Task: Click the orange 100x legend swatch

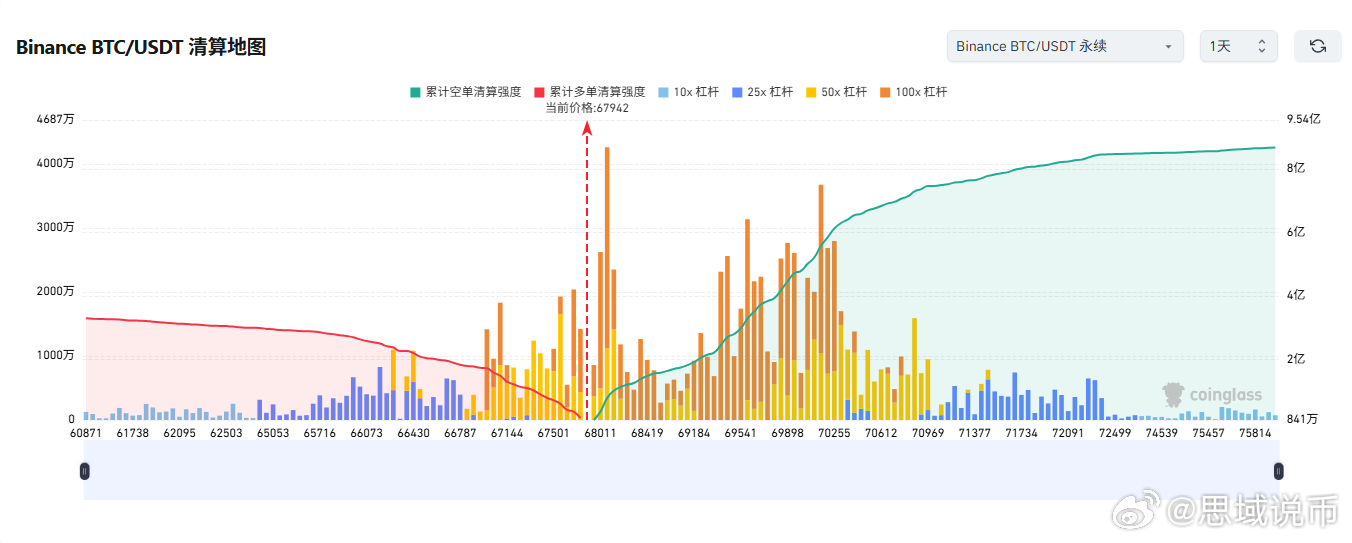Action: [x=885, y=92]
